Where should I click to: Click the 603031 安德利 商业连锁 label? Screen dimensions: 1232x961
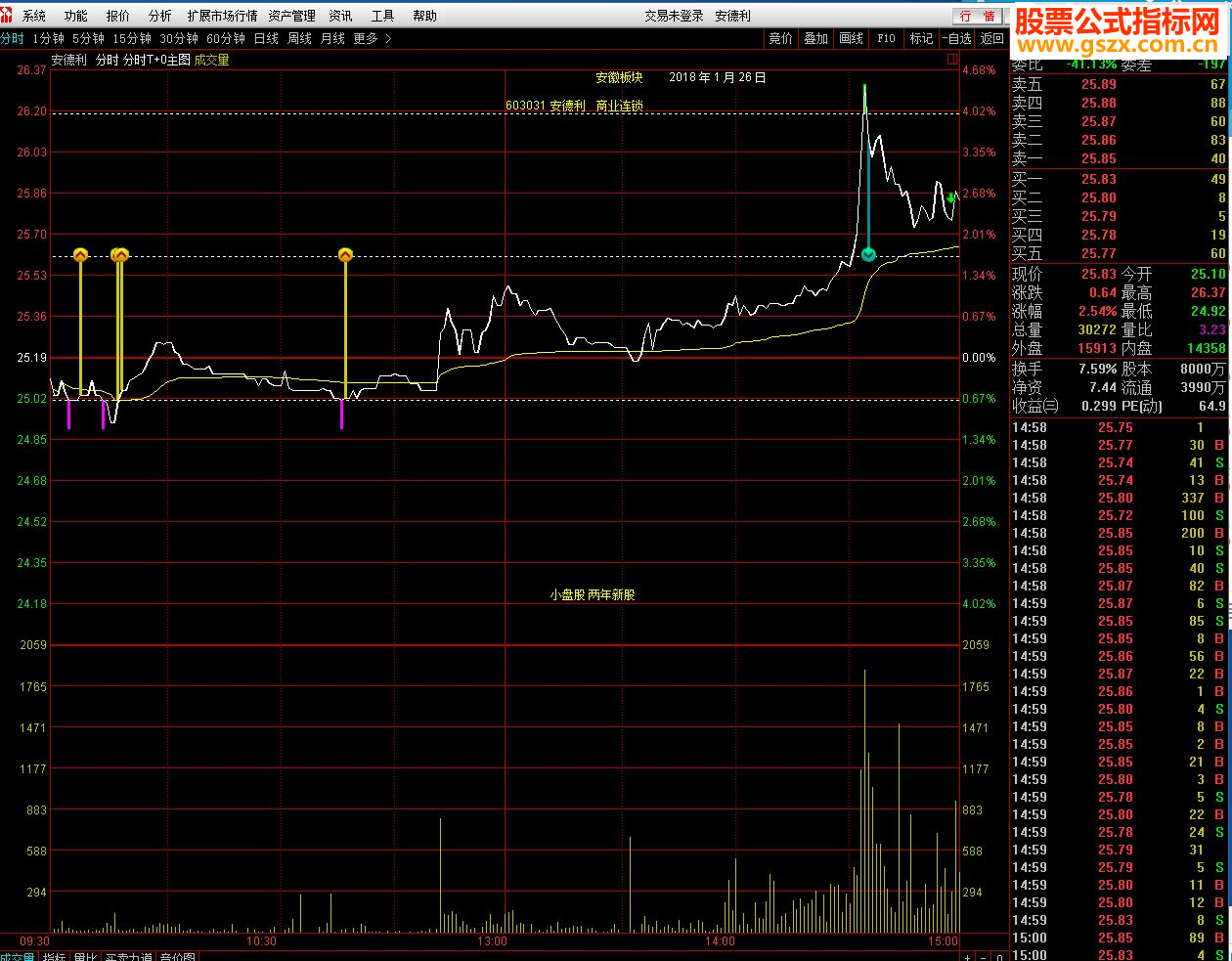(x=574, y=106)
